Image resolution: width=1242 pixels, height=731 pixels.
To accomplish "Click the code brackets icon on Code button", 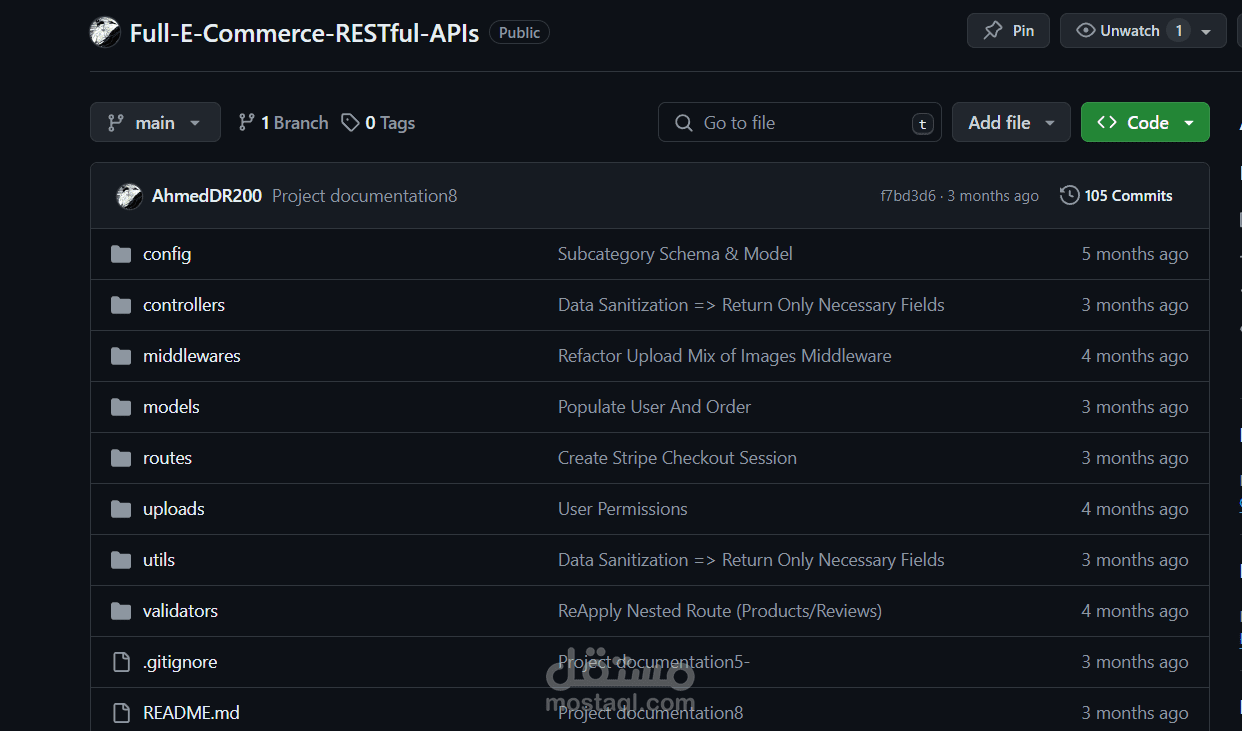I will coord(1106,121).
